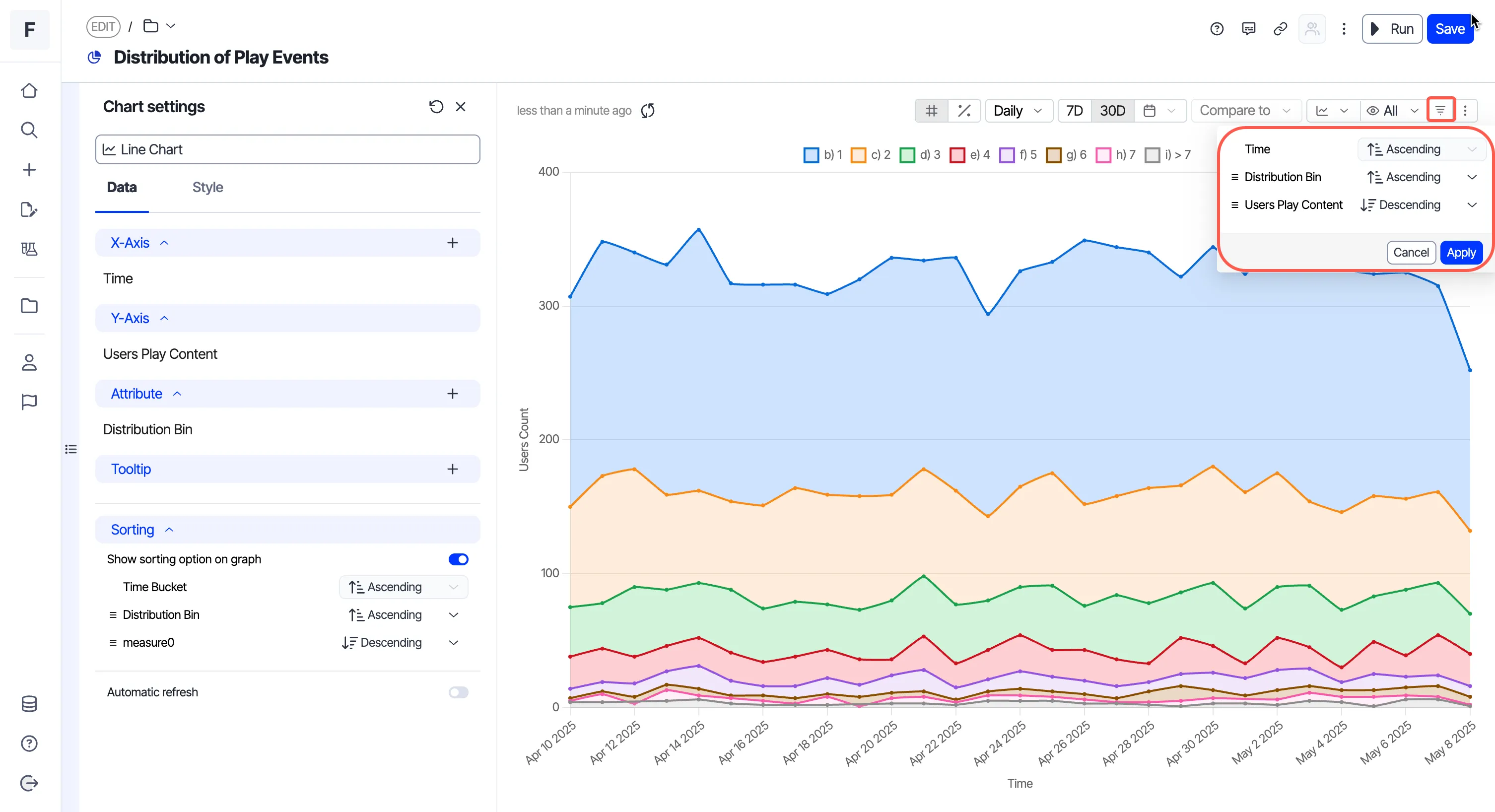The image size is (1495, 812).
Task: Click the Run button
Action: click(1392, 28)
